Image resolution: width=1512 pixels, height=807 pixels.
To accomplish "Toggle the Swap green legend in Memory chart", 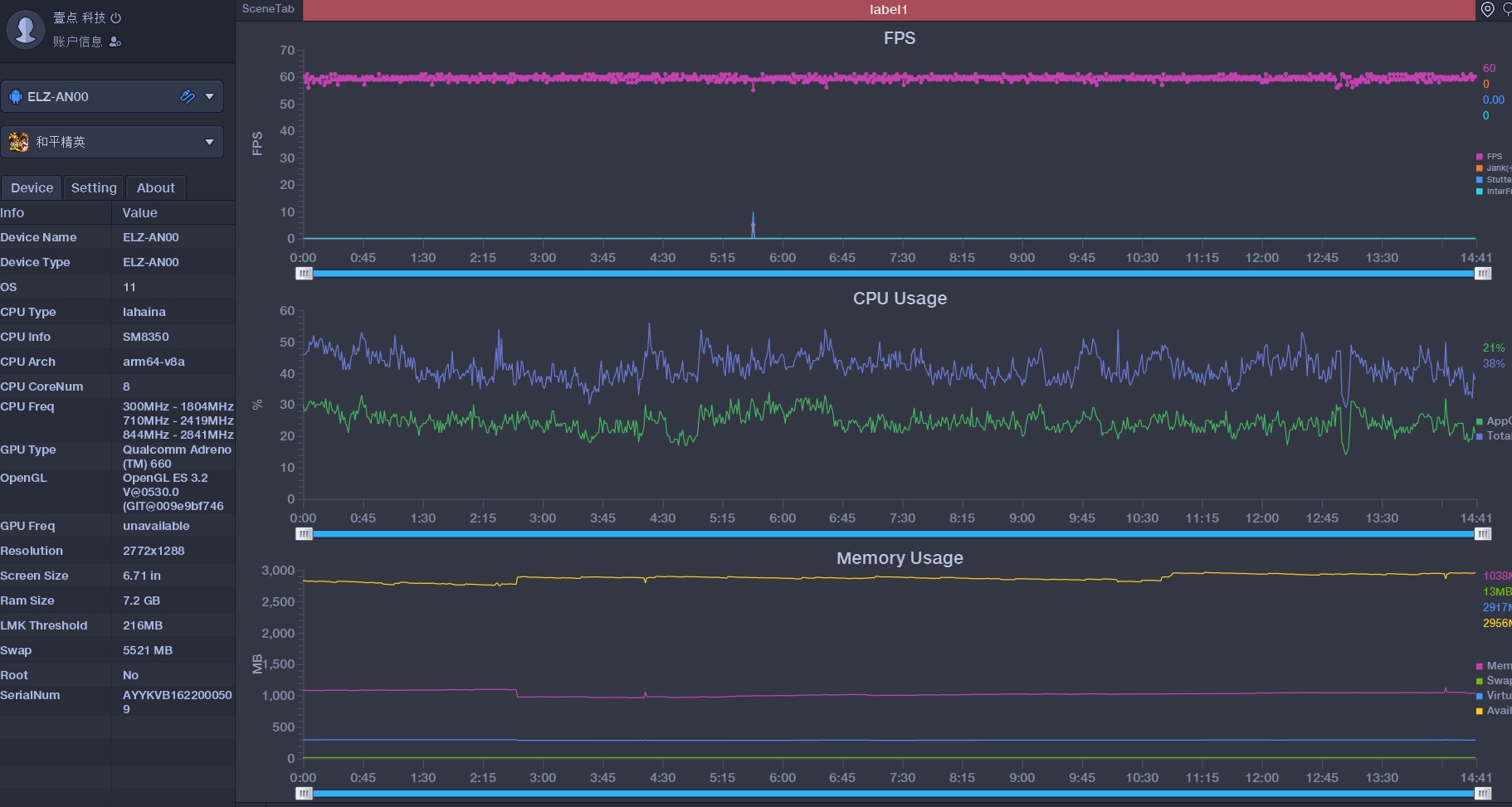I will (x=1494, y=680).
